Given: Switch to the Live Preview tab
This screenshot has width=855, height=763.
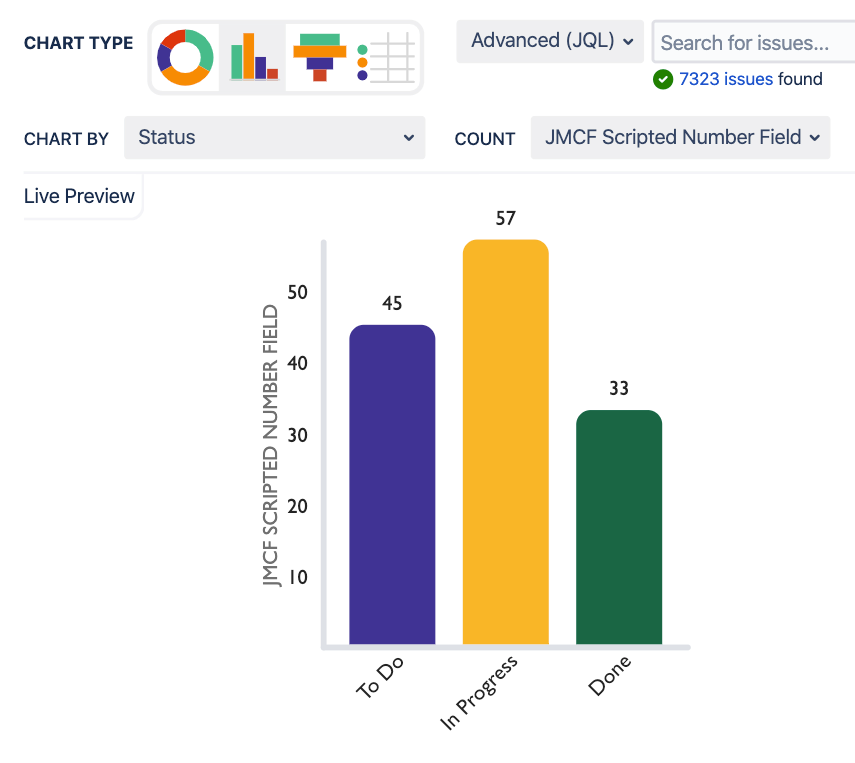Looking at the screenshot, I should point(80,196).
